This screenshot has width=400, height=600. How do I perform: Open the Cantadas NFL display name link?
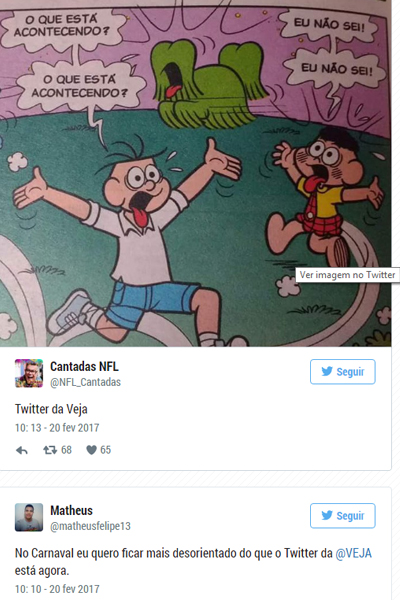84,367
